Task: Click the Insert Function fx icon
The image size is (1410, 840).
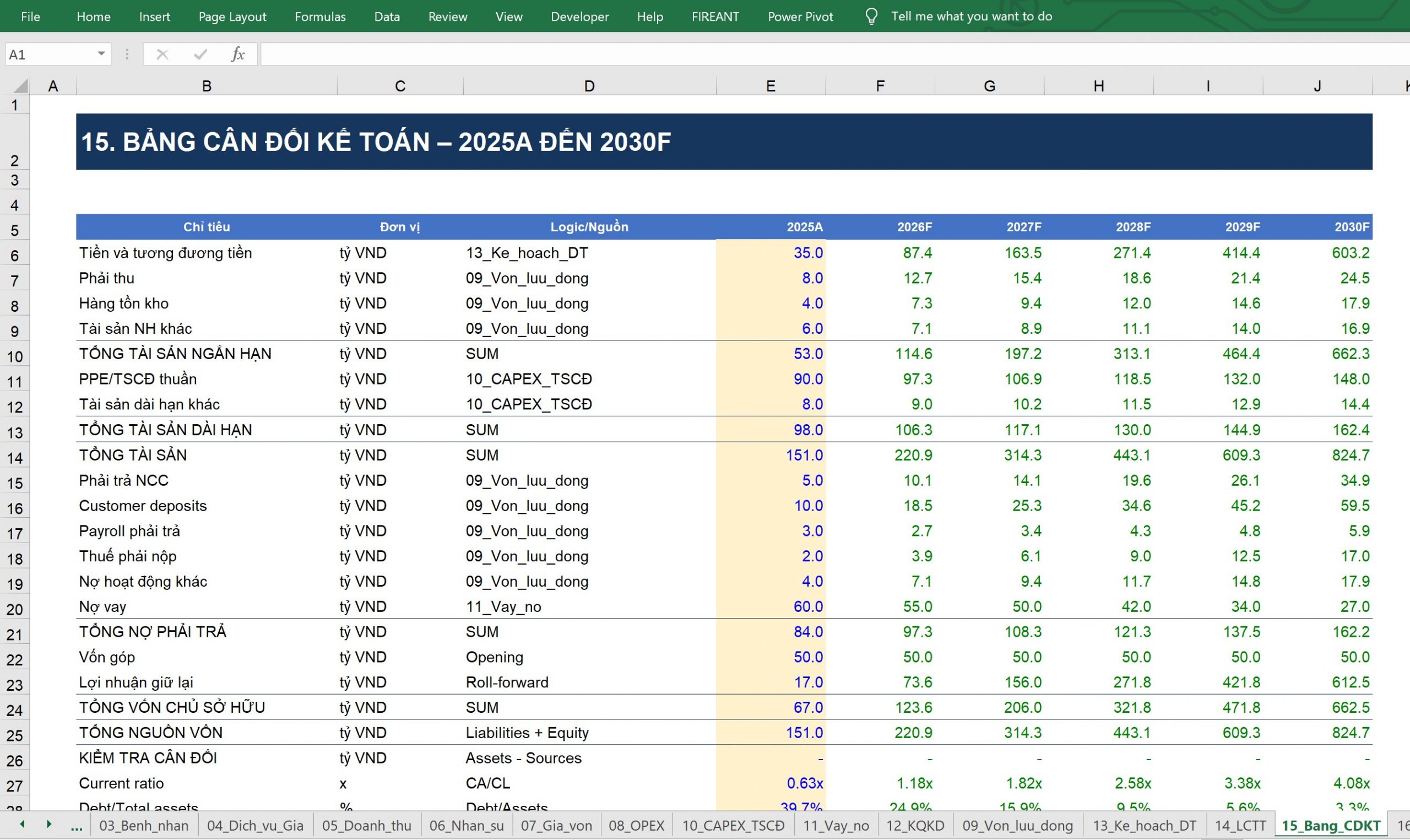Action: tap(237, 55)
